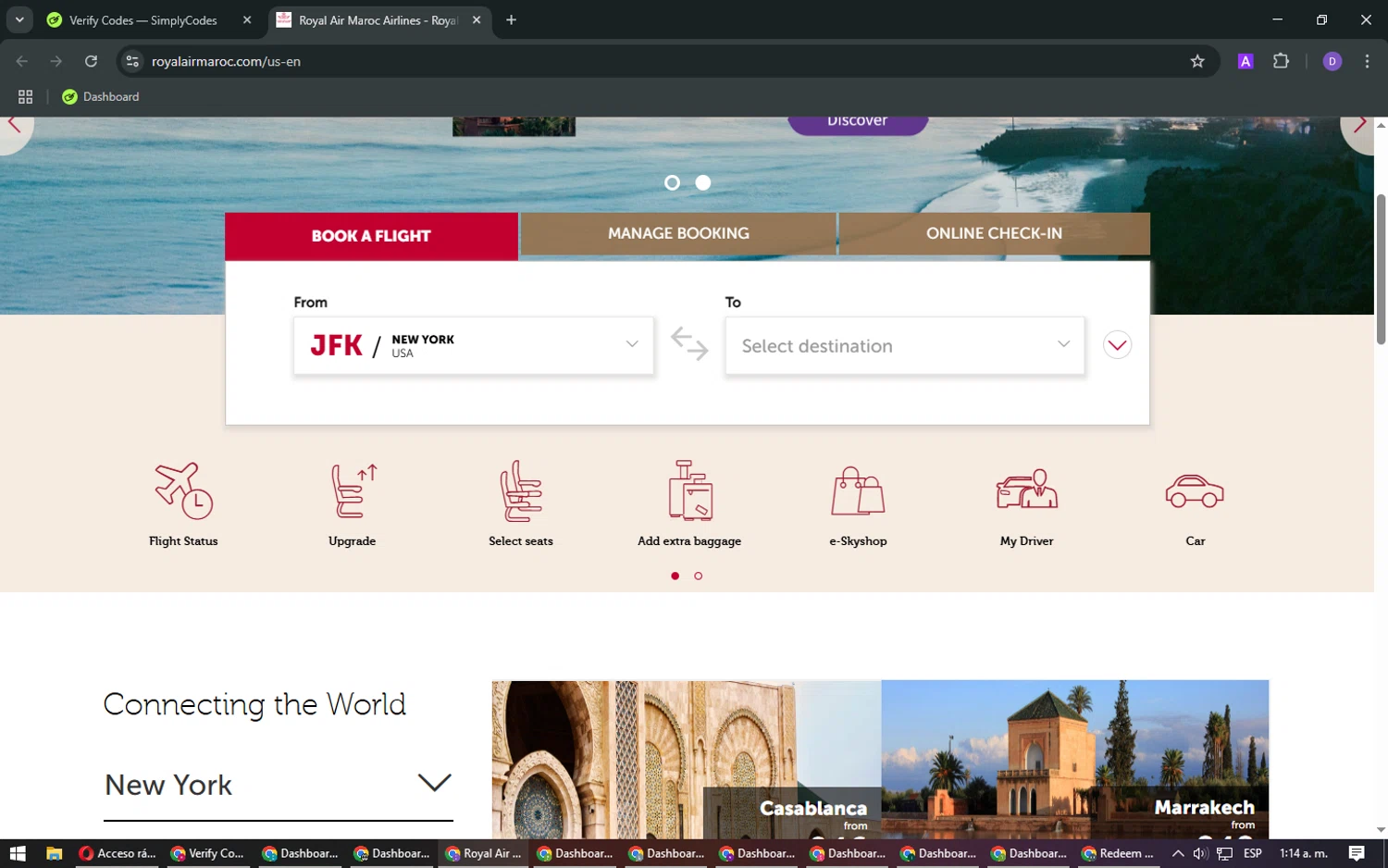Open the Select seats icon

521,490
